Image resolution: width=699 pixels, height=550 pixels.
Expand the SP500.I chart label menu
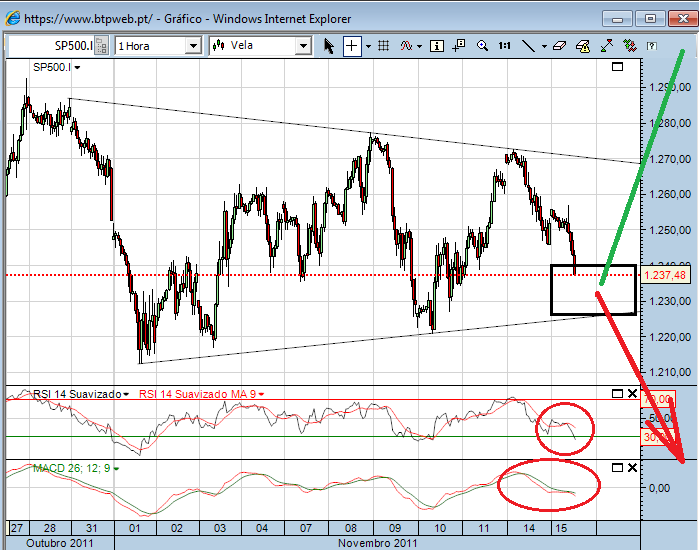point(78,68)
